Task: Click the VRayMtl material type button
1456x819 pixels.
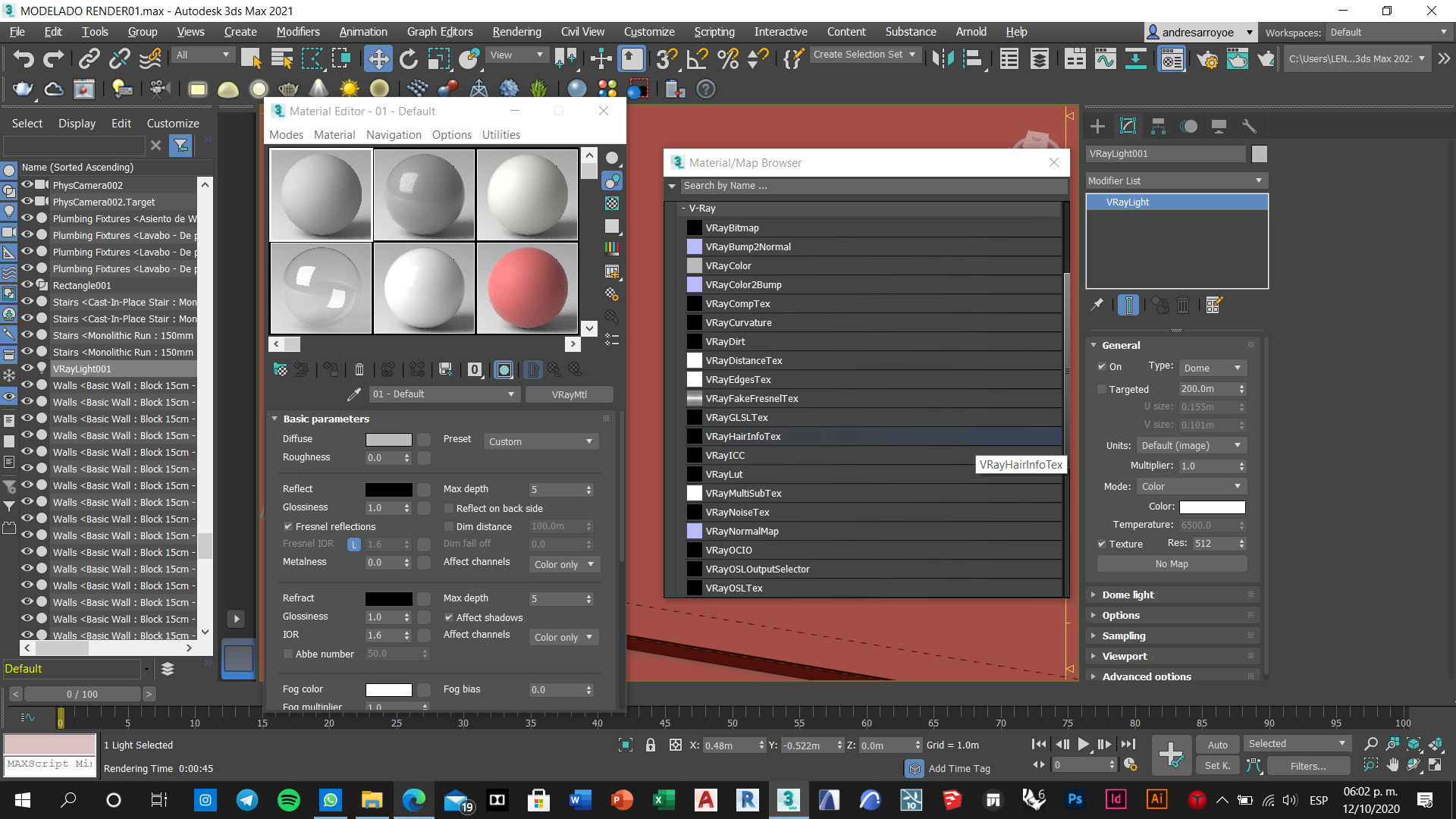Action: [569, 394]
